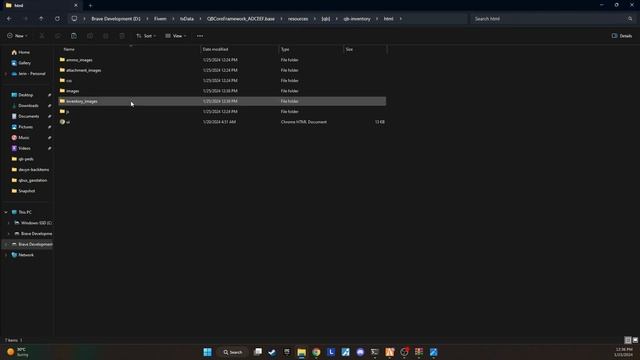Click the Delete trash icon in toolbar

122,36
